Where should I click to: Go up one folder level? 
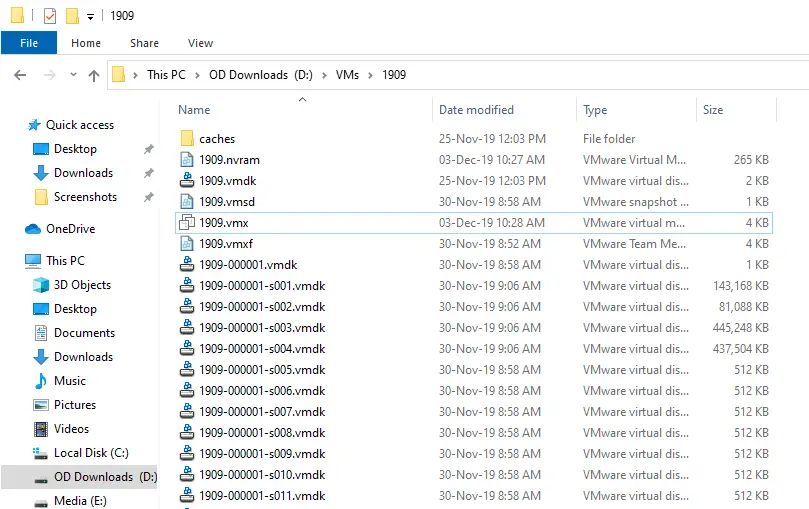pos(93,76)
